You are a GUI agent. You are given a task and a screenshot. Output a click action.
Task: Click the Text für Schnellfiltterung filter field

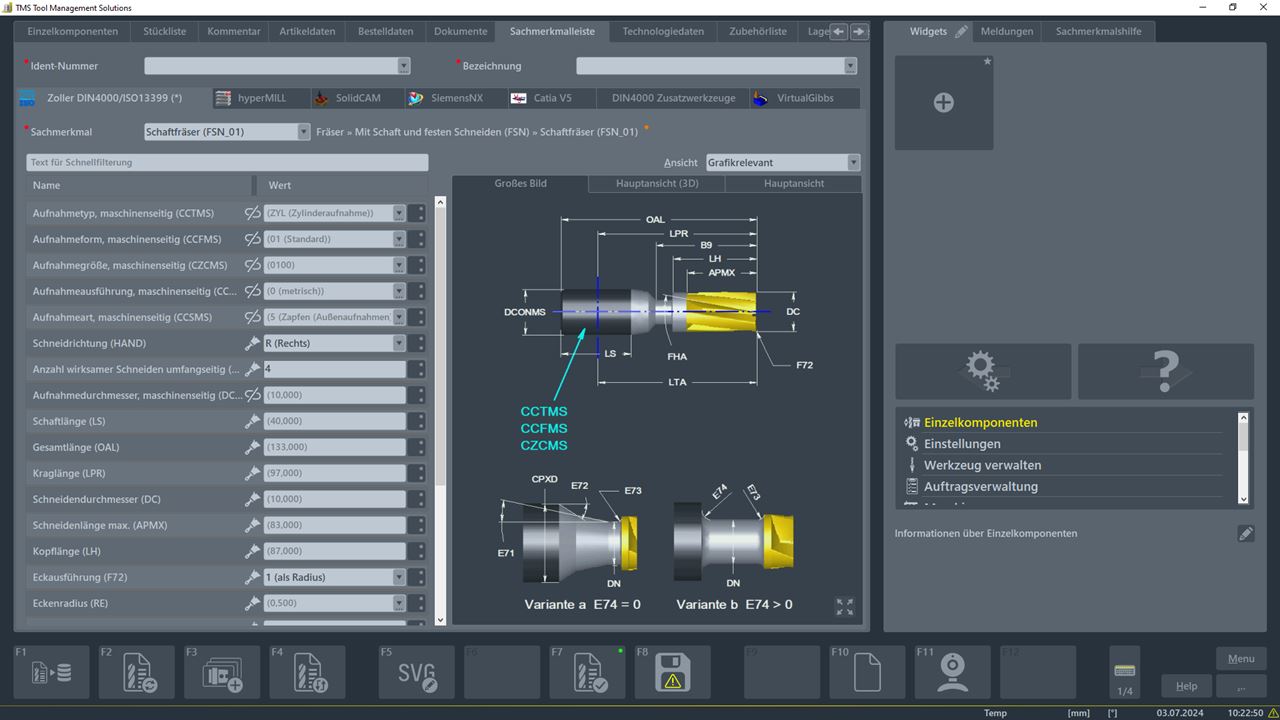click(227, 162)
